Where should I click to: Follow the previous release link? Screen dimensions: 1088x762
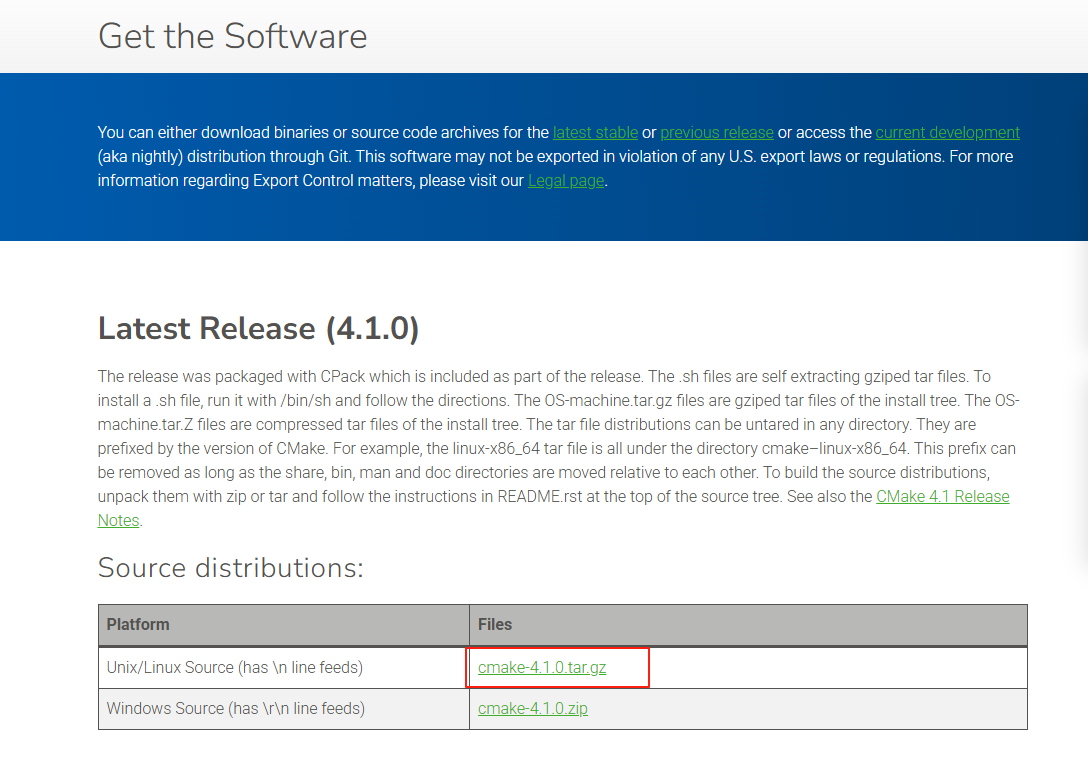coord(716,132)
